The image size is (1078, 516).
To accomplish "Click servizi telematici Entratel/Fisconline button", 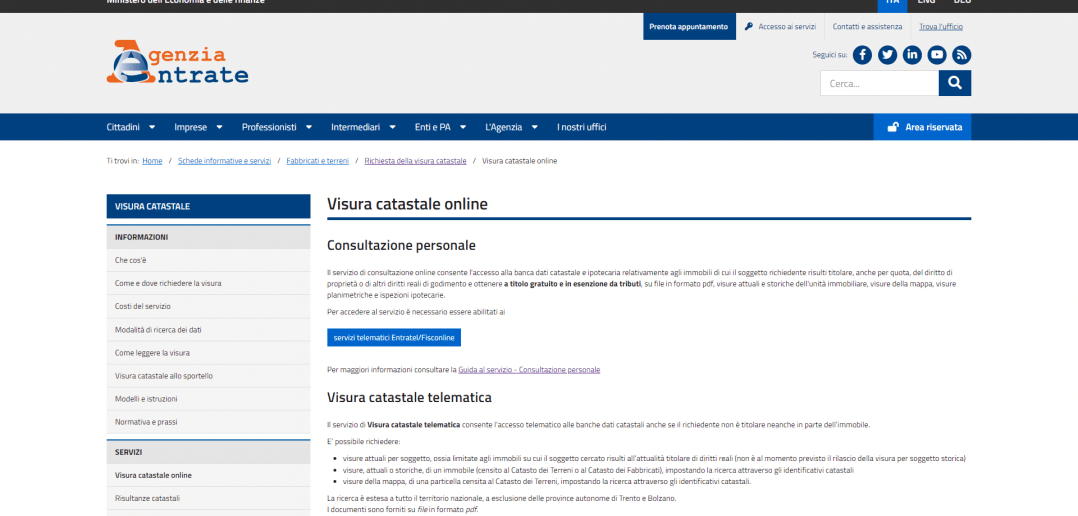I will [394, 338].
